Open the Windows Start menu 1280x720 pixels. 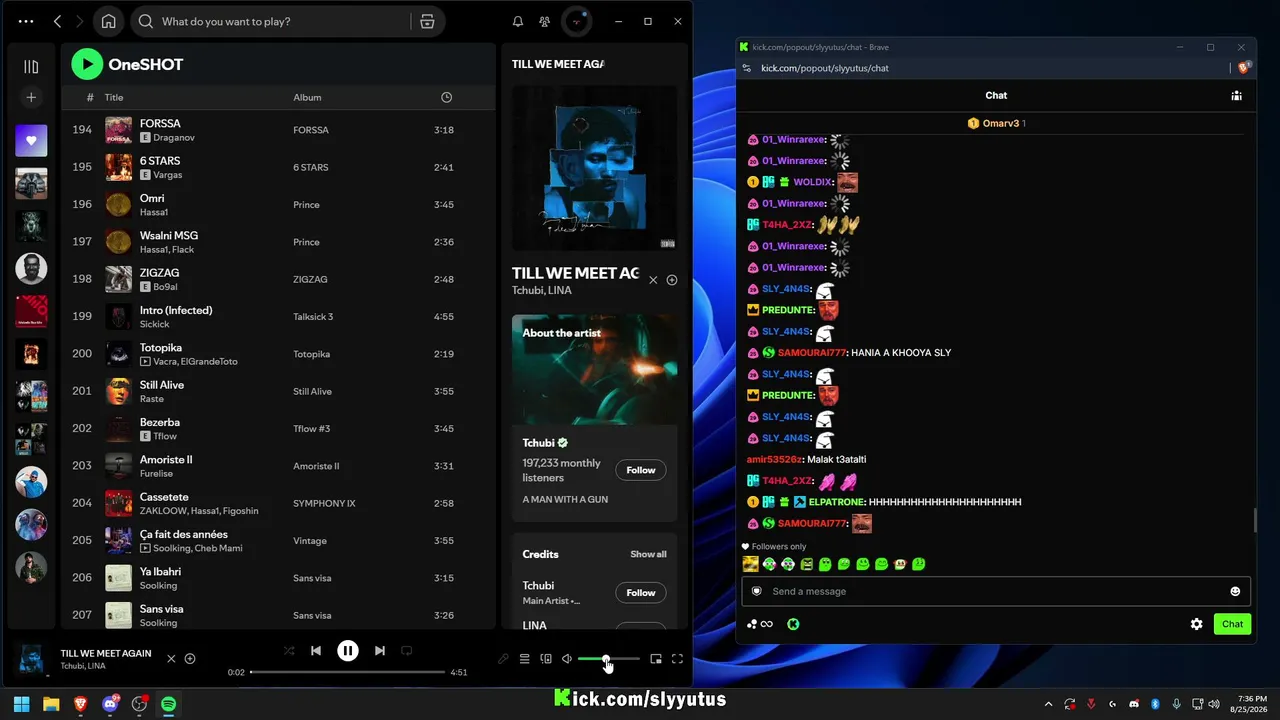click(x=22, y=704)
